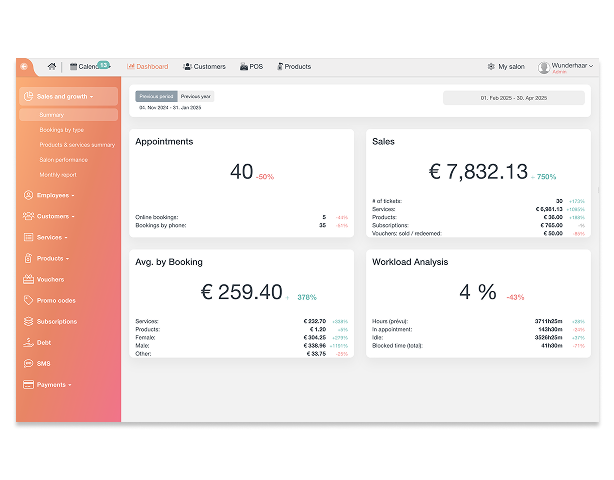Collapse the sidebar with the back arrow icon
Image resolution: width=614 pixels, height=480 pixels.
(24, 67)
